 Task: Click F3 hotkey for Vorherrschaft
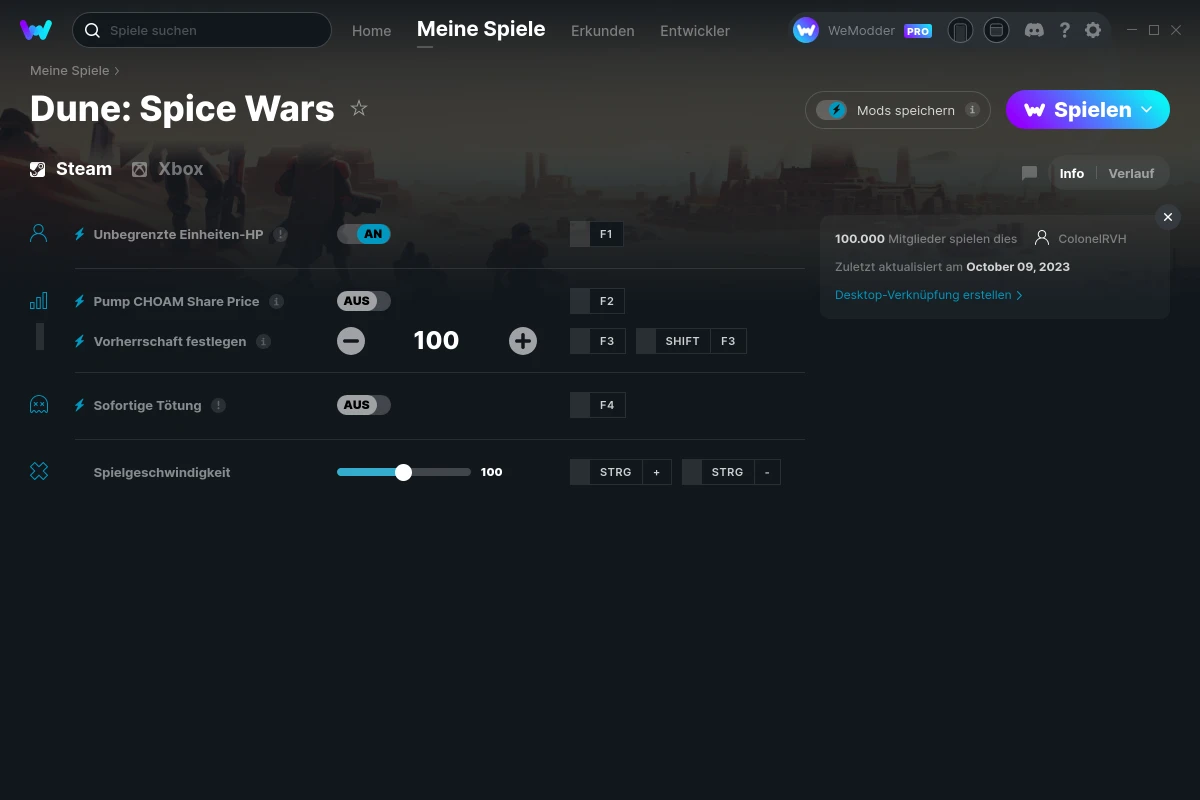[x=597, y=341]
